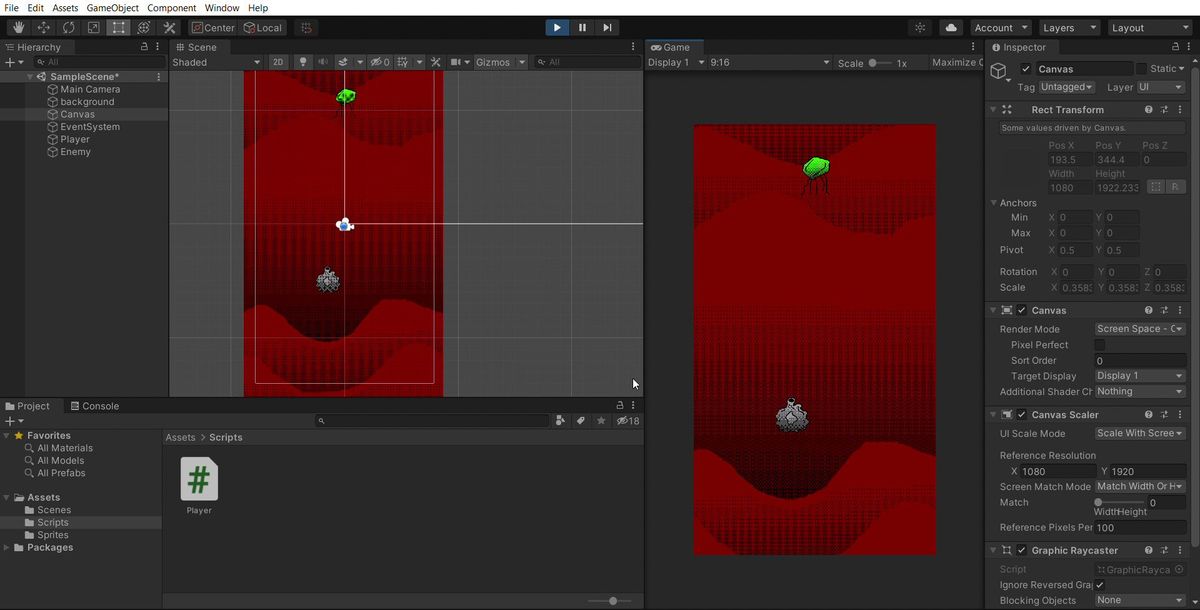This screenshot has width=1200, height=610.
Task: Toggle scene audio in the Scene view
Action: click(x=322, y=61)
